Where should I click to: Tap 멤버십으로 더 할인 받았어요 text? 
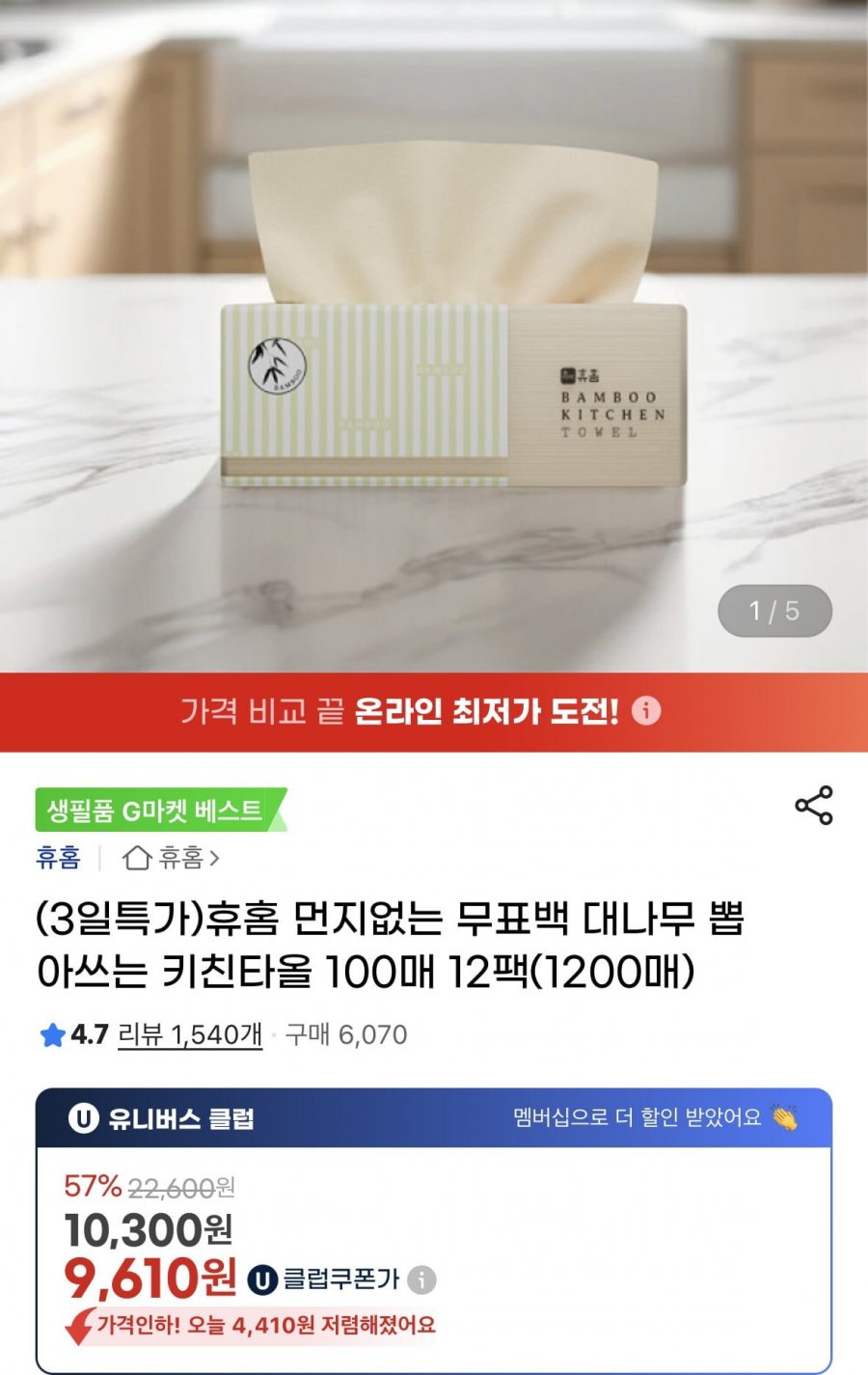[637, 1118]
